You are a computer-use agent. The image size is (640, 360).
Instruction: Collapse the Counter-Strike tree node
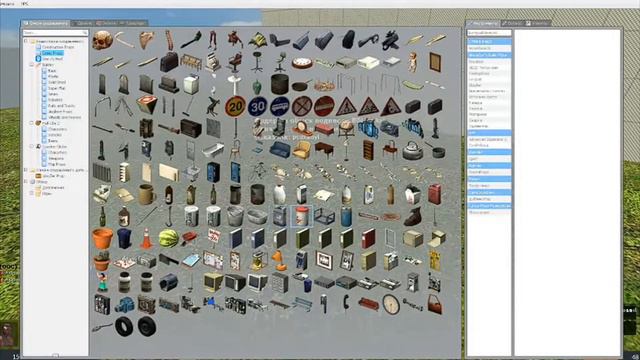pos(32,146)
